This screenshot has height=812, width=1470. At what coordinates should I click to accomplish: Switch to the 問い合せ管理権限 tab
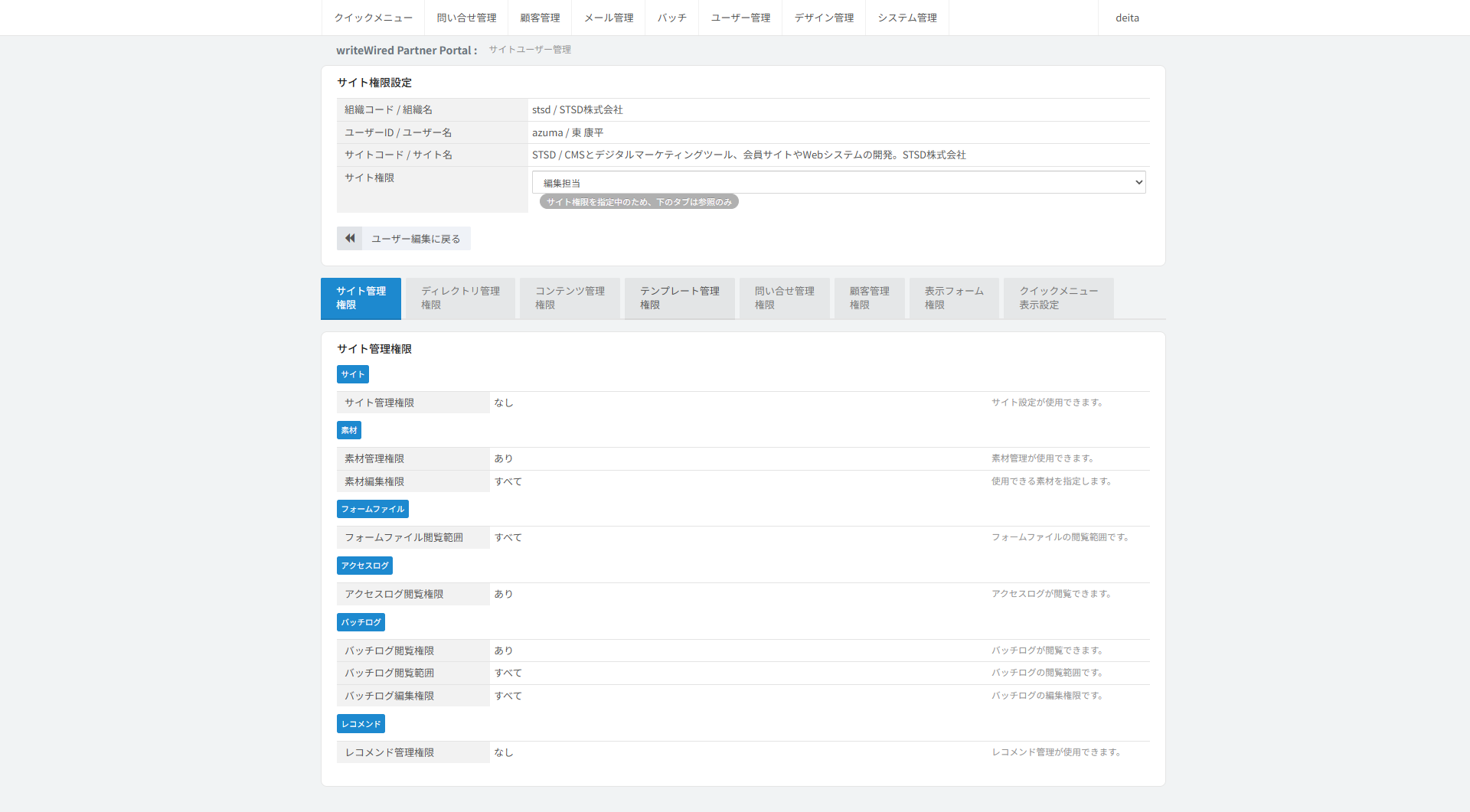[x=785, y=298]
